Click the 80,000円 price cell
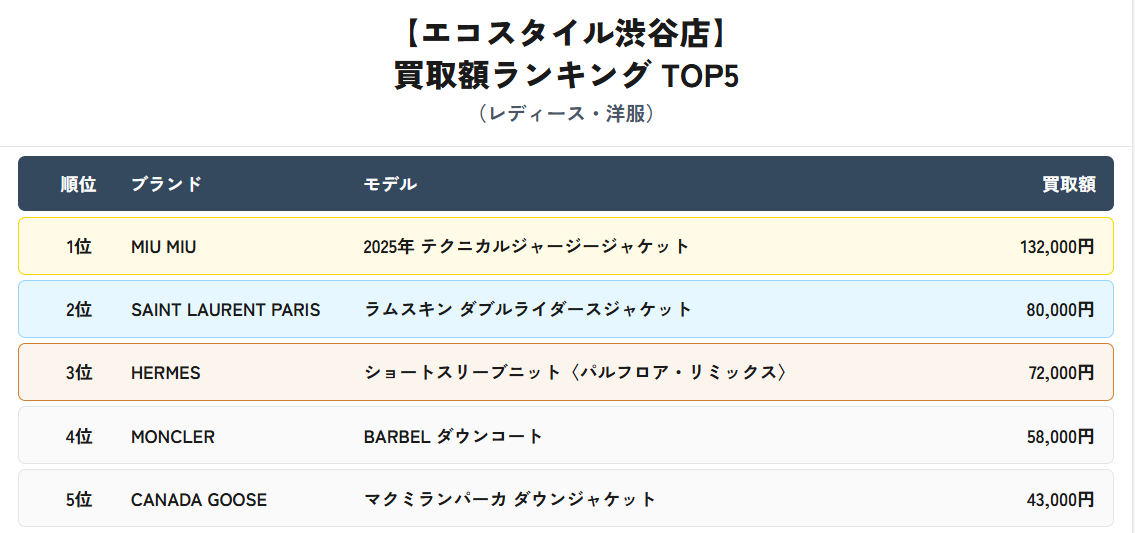1135x533 pixels. tap(1060, 310)
